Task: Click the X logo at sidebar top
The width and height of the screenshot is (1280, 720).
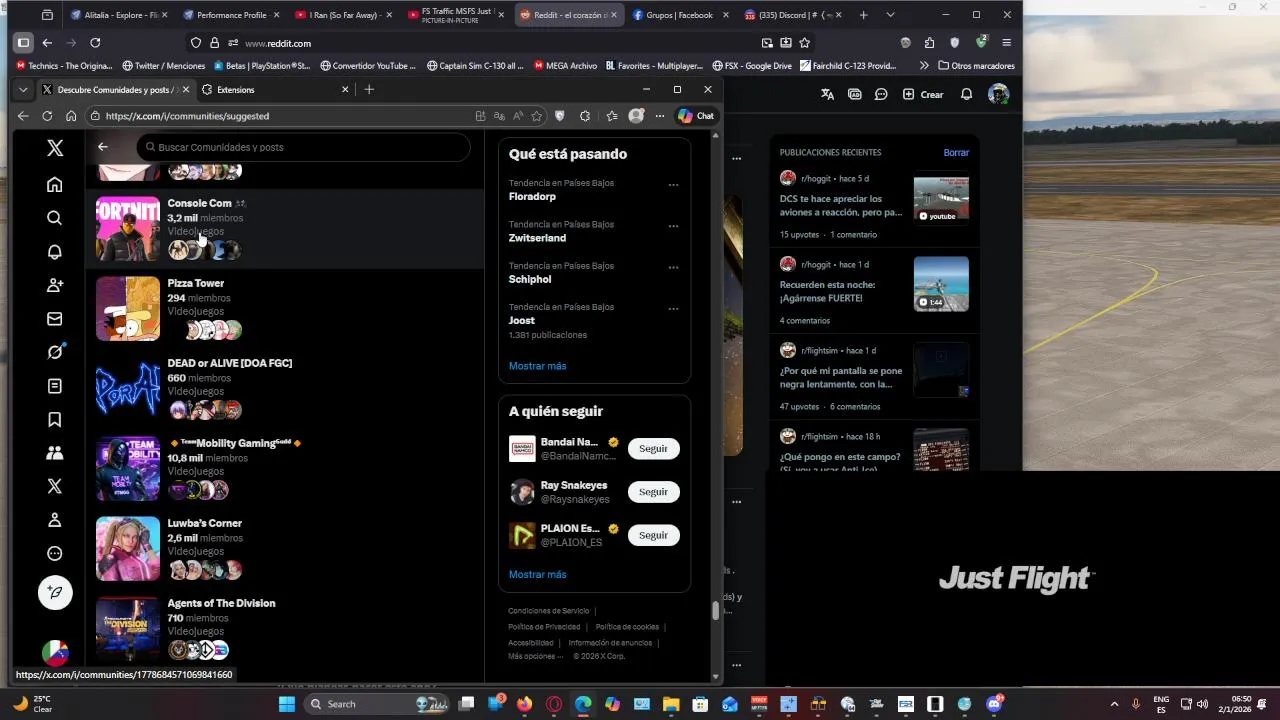Action: pyautogui.click(x=55, y=148)
